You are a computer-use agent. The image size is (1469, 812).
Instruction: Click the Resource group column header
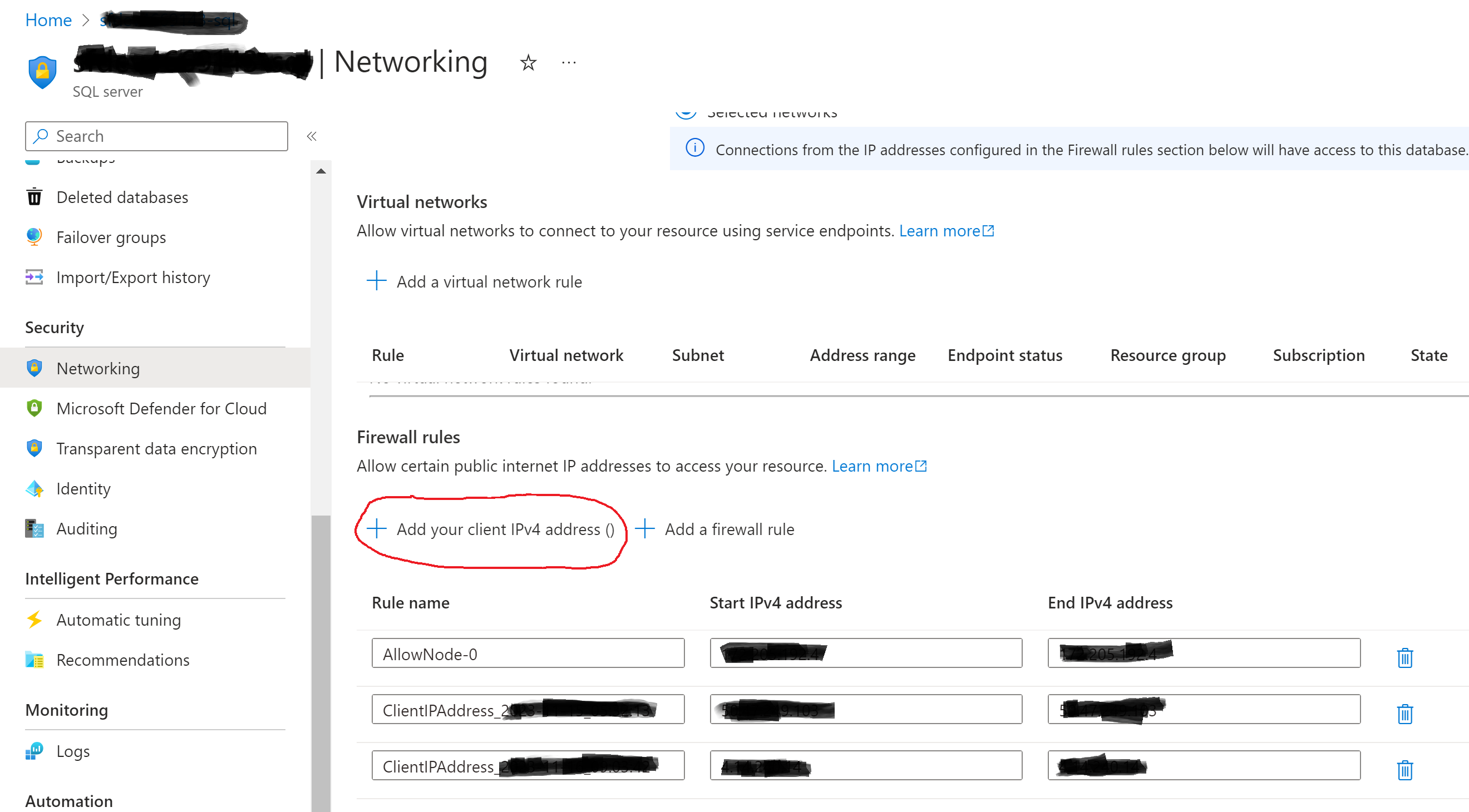click(1168, 355)
